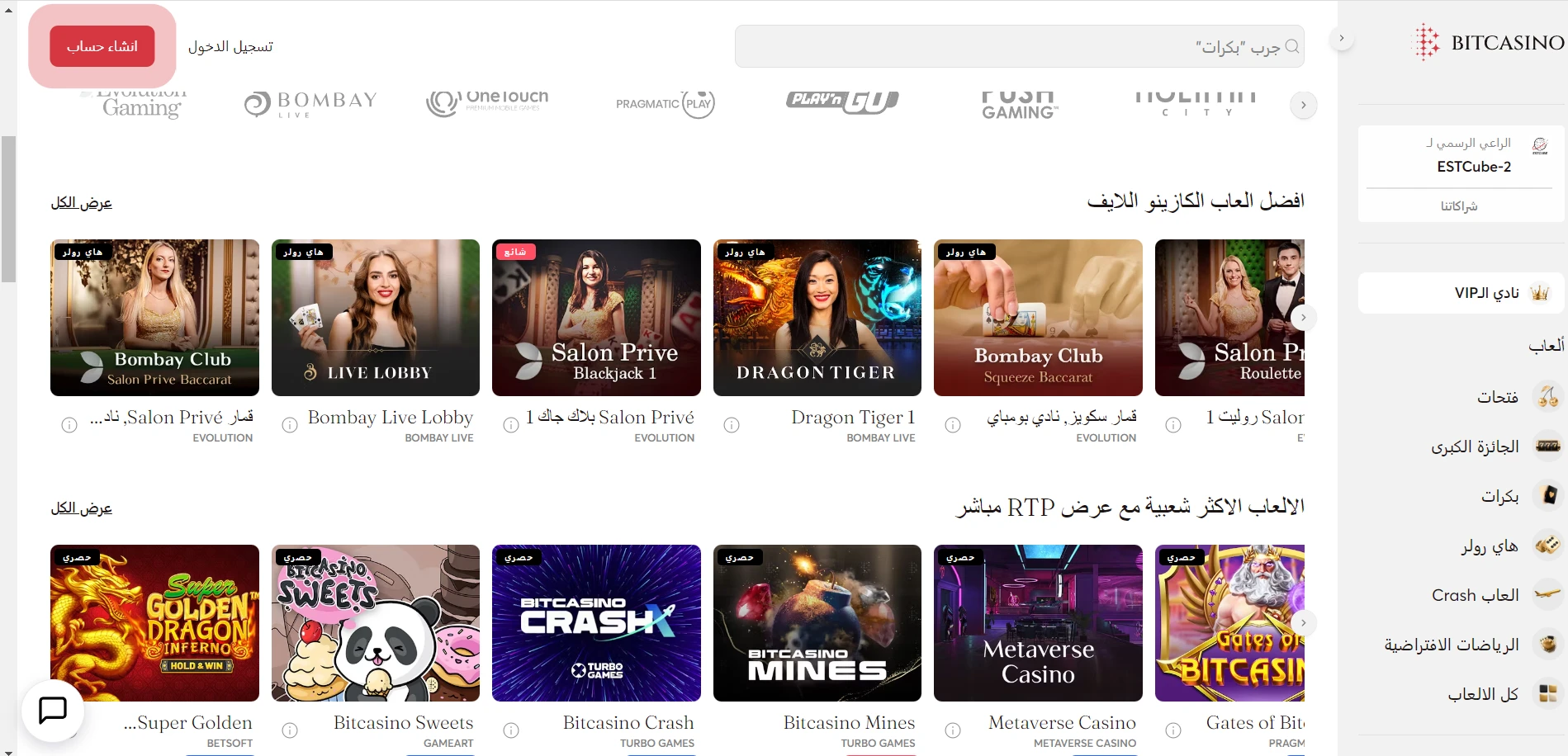This screenshot has height=756, width=1568.
Task: Click the baccarat card icon
Action: coord(1548,496)
